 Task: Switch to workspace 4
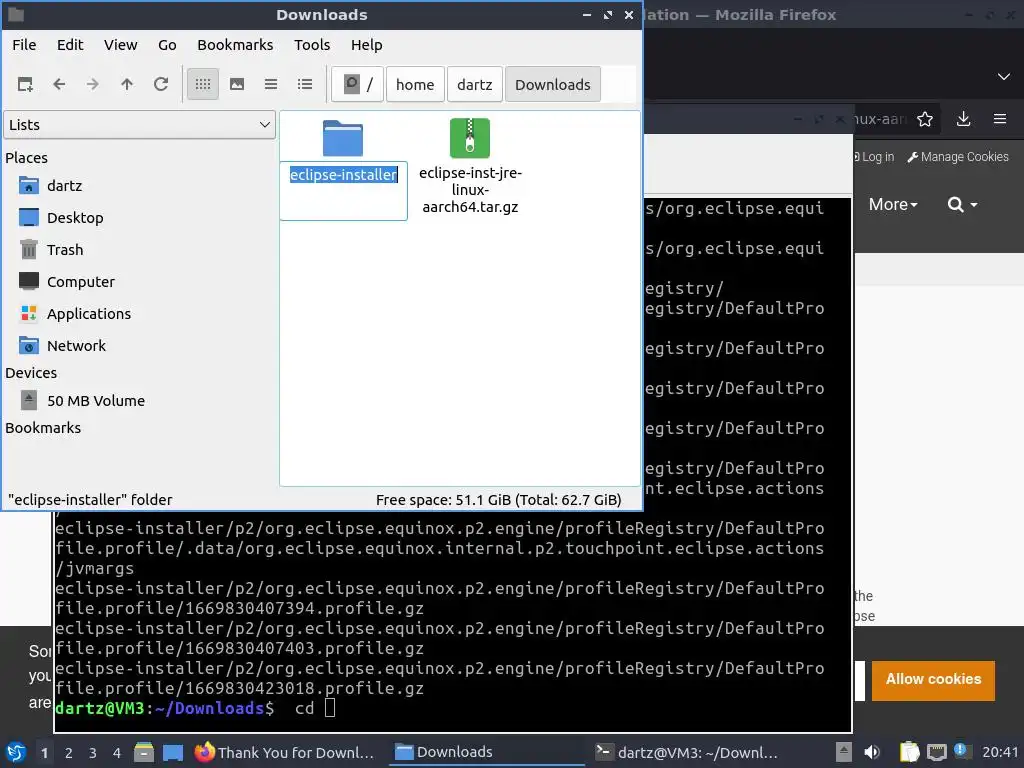117,753
